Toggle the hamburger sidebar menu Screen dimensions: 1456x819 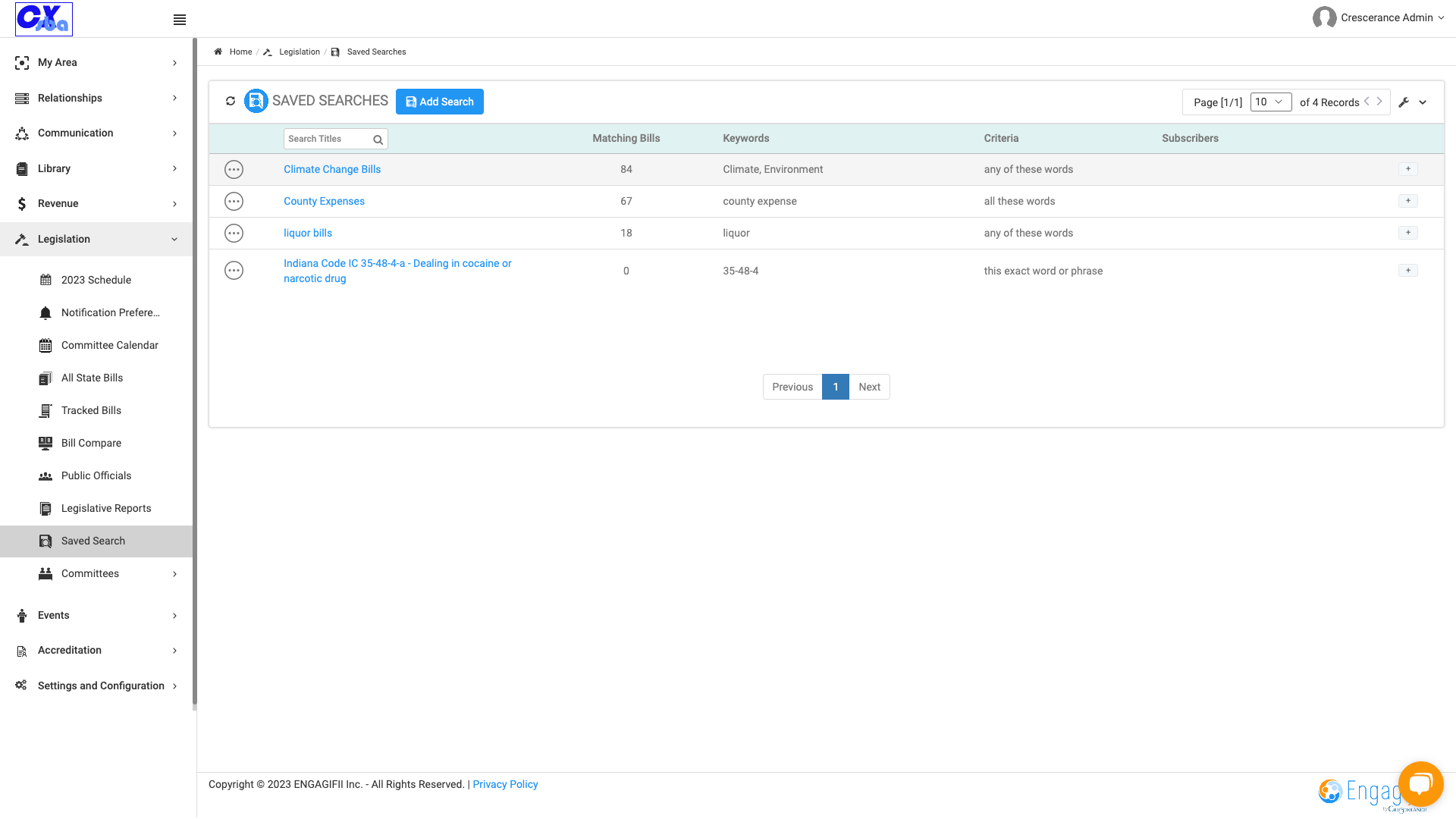point(180,20)
